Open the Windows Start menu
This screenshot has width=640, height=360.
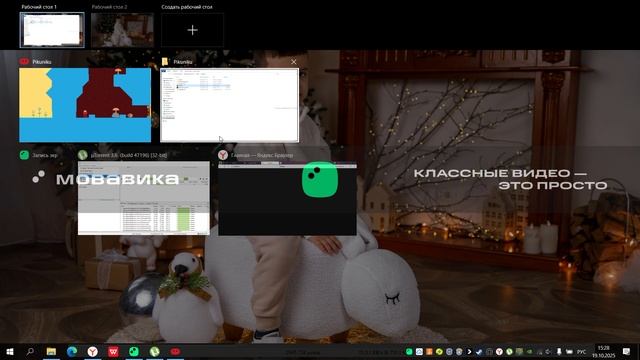tap(10, 351)
